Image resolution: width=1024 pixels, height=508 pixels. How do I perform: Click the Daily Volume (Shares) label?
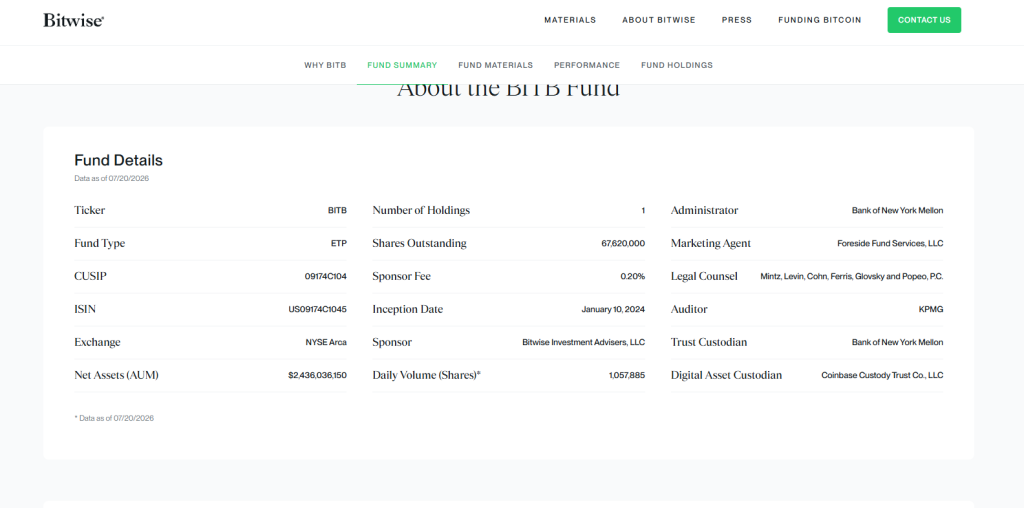click(426, 375)
